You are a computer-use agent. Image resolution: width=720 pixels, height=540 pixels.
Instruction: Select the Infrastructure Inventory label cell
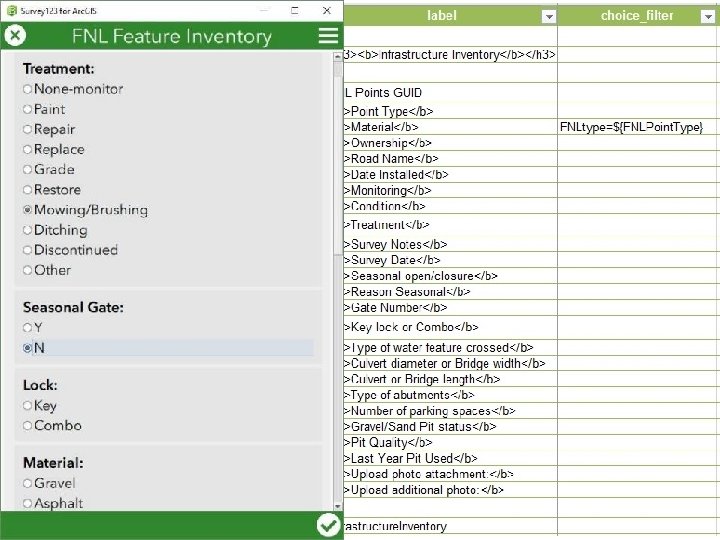point(450,55)
